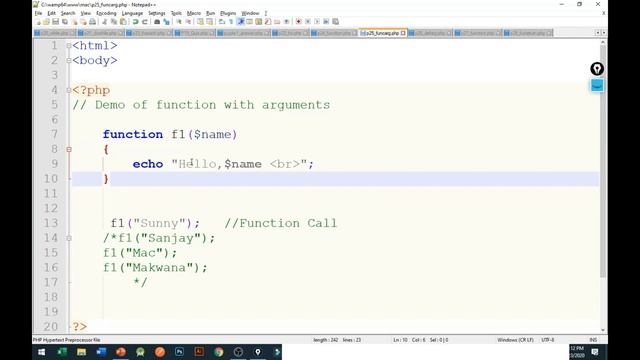This screenshot has height=360, width=640.
Task: Click the Redo arrow icon
Action: pyautogui.click(x=145, y=22)
